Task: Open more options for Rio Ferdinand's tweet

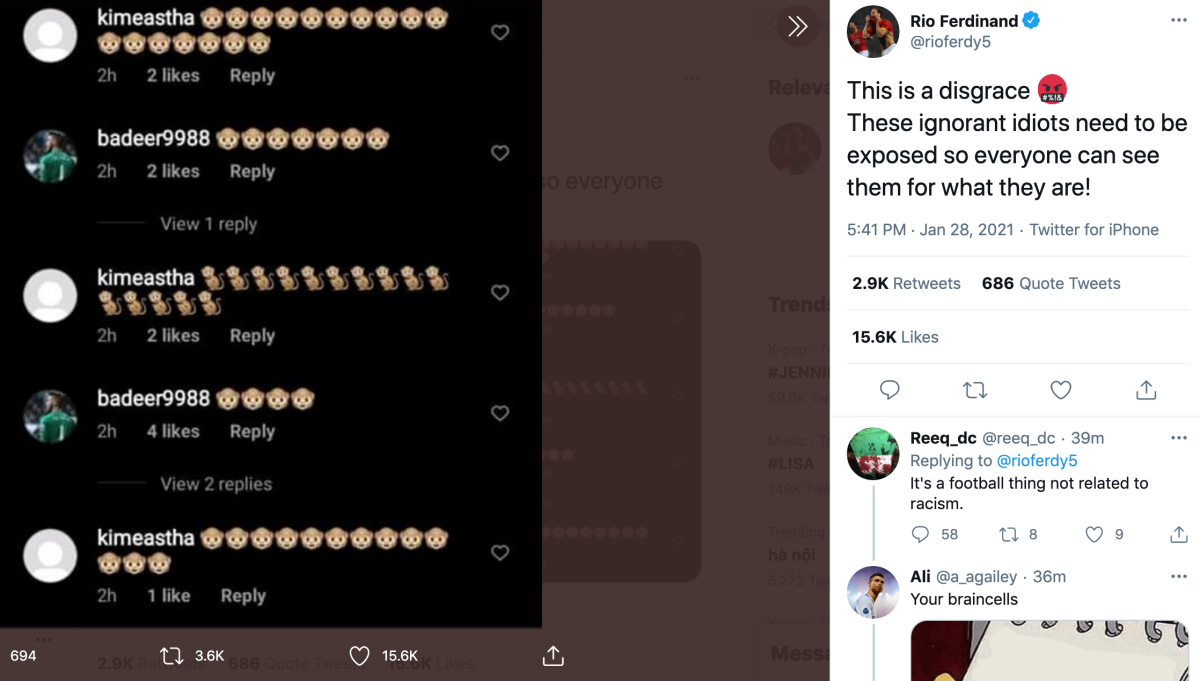Action: click(1179, 21)
